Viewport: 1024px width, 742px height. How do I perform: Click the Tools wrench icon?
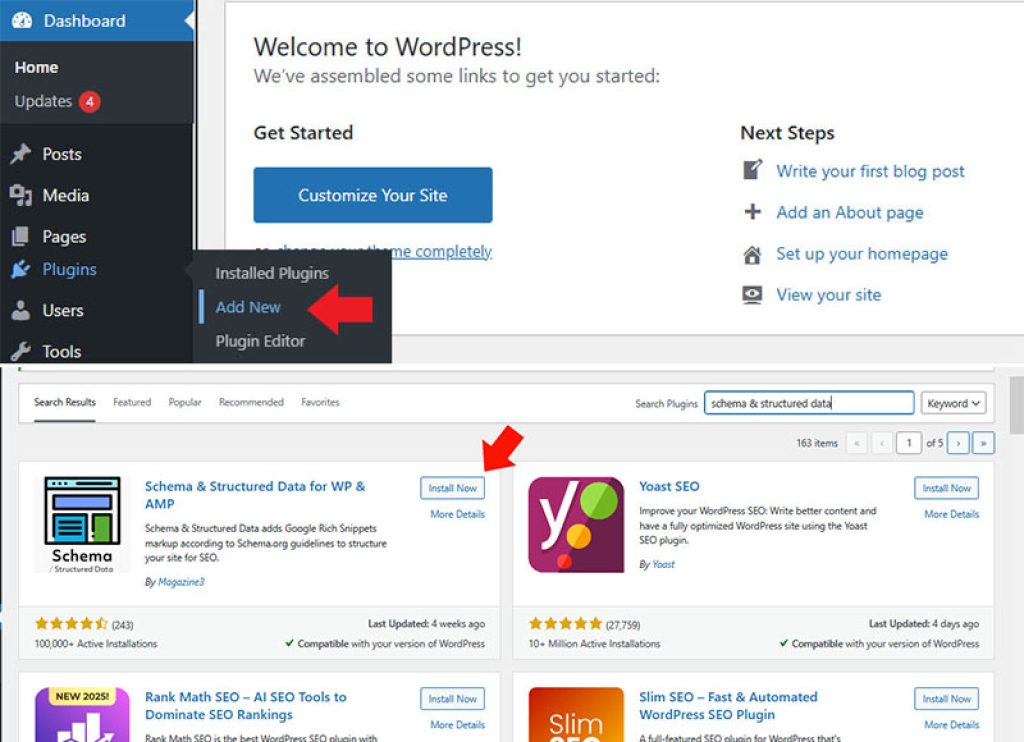point(21,351)
